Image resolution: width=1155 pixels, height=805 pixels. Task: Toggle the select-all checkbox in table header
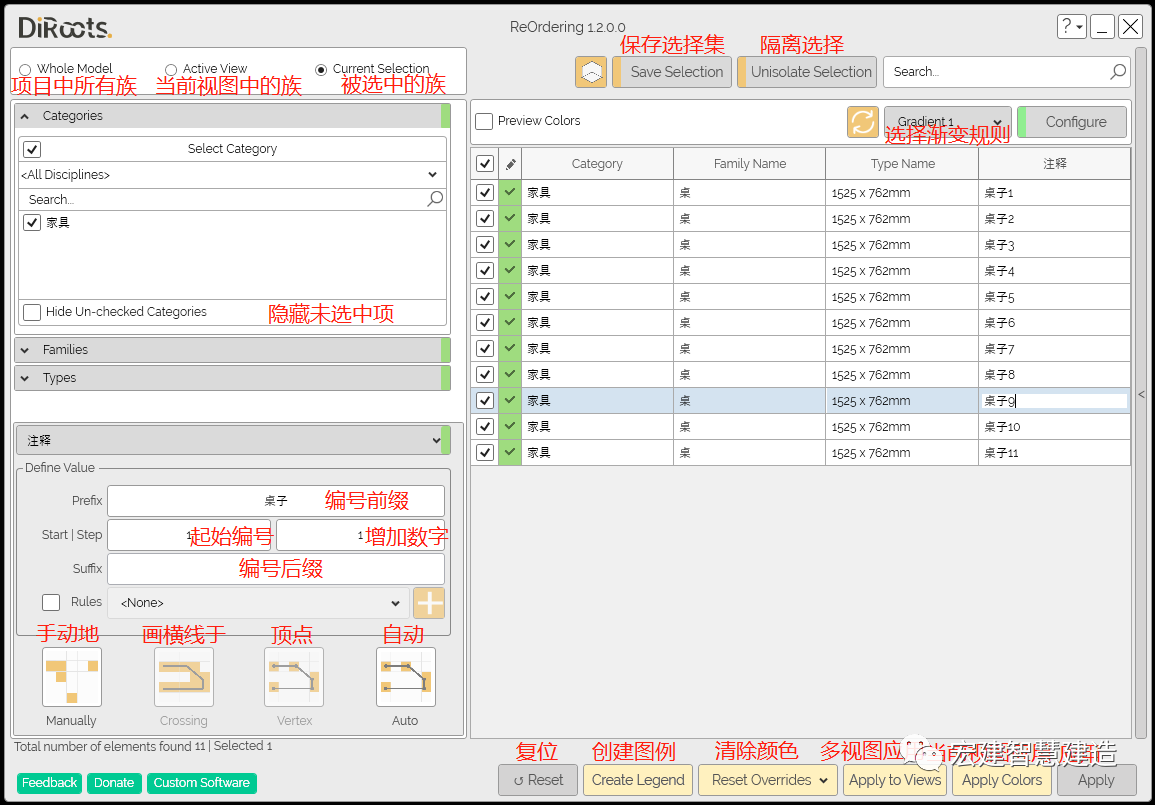[x=485, y=164]
